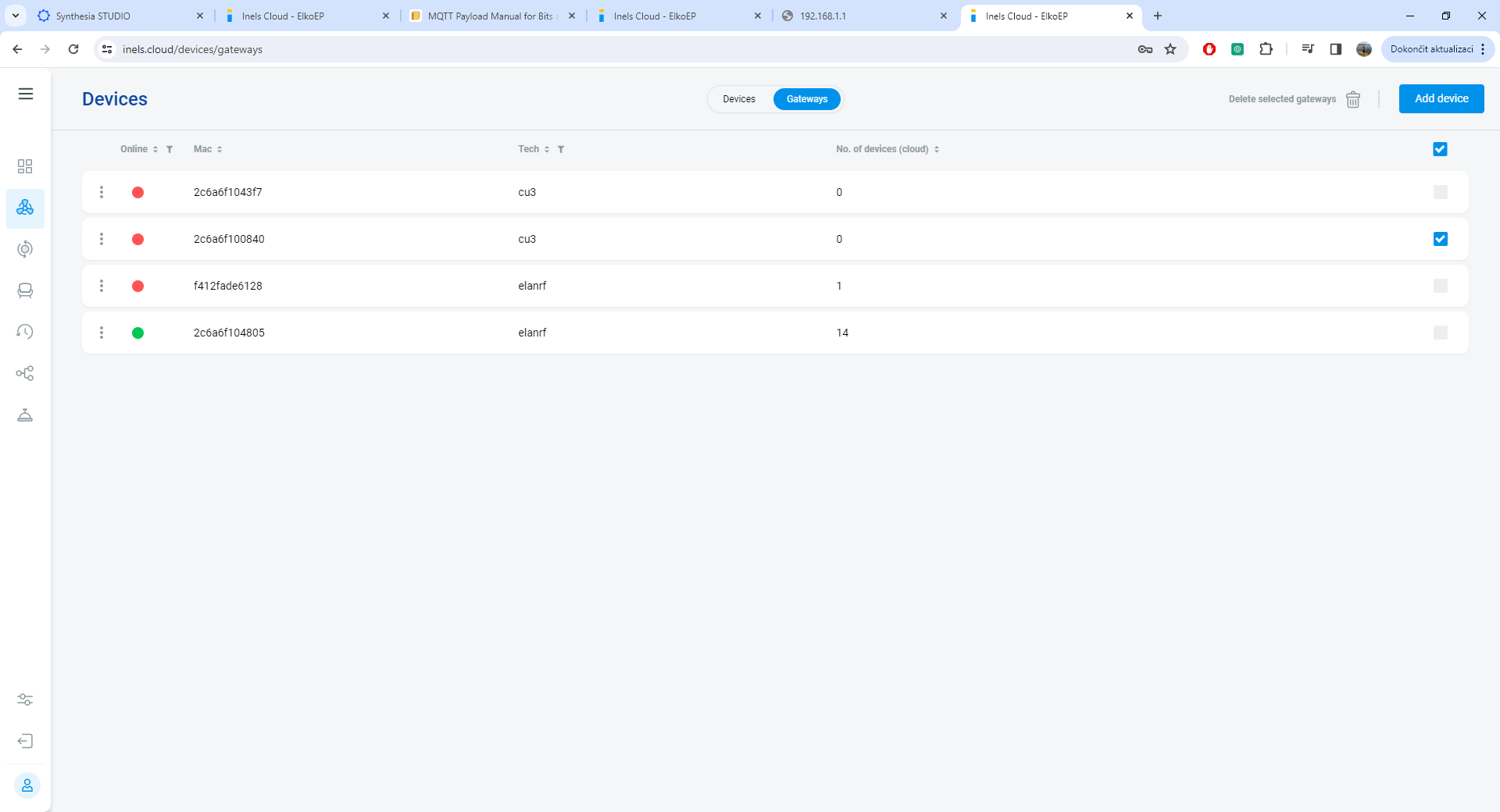Click the Dokončit aktualizaci browser update button

[x=1431, y=49]
